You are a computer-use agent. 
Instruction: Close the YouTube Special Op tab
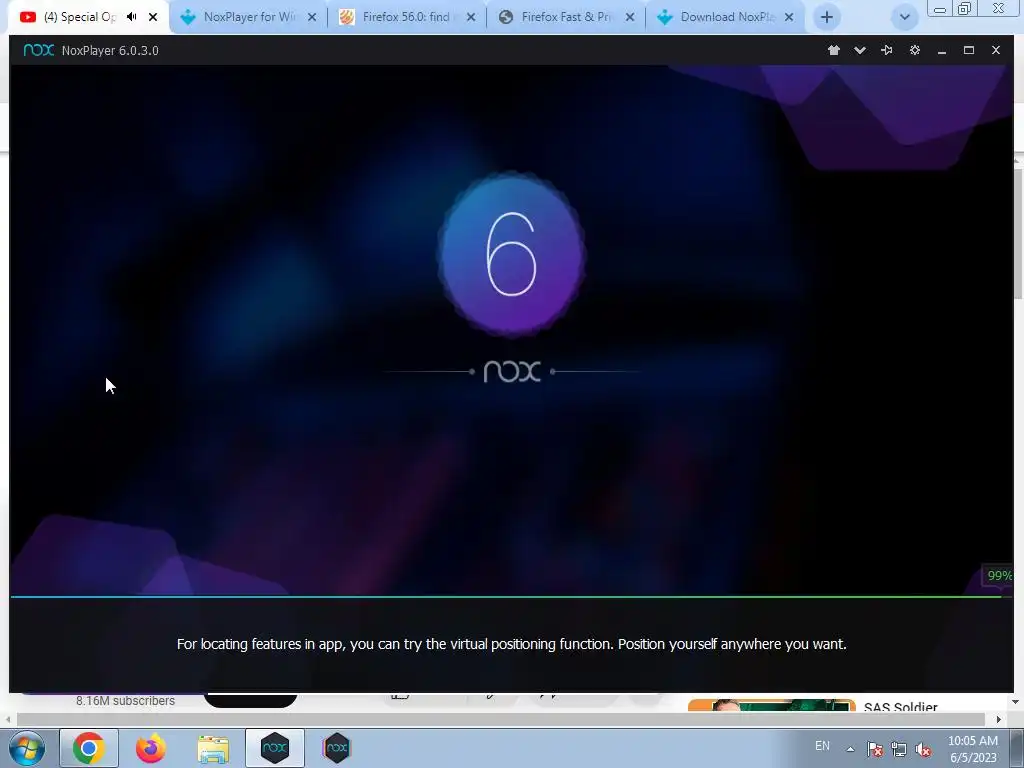(x=153, y=17)
